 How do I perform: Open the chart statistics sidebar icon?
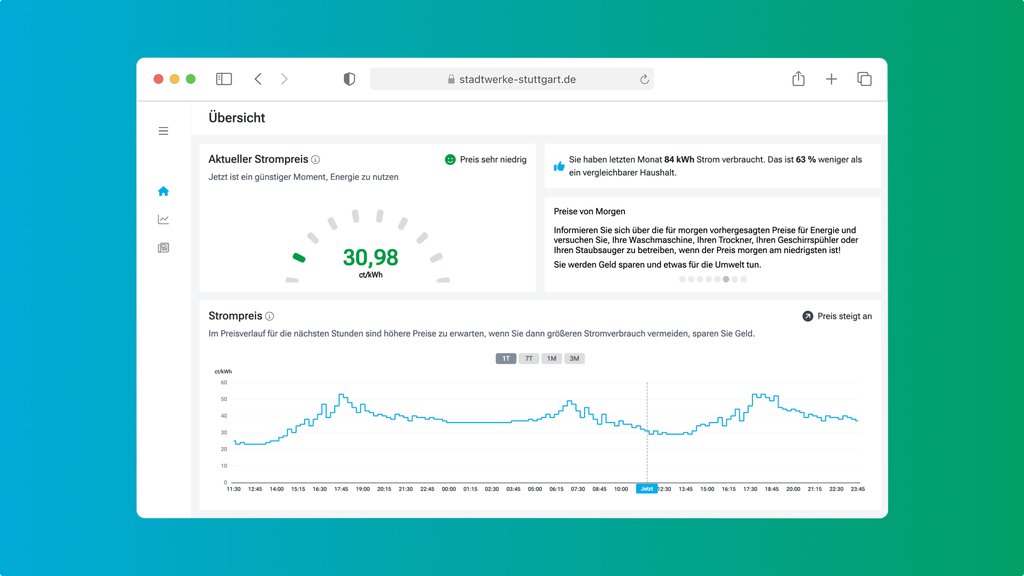(x=163, y=219)
